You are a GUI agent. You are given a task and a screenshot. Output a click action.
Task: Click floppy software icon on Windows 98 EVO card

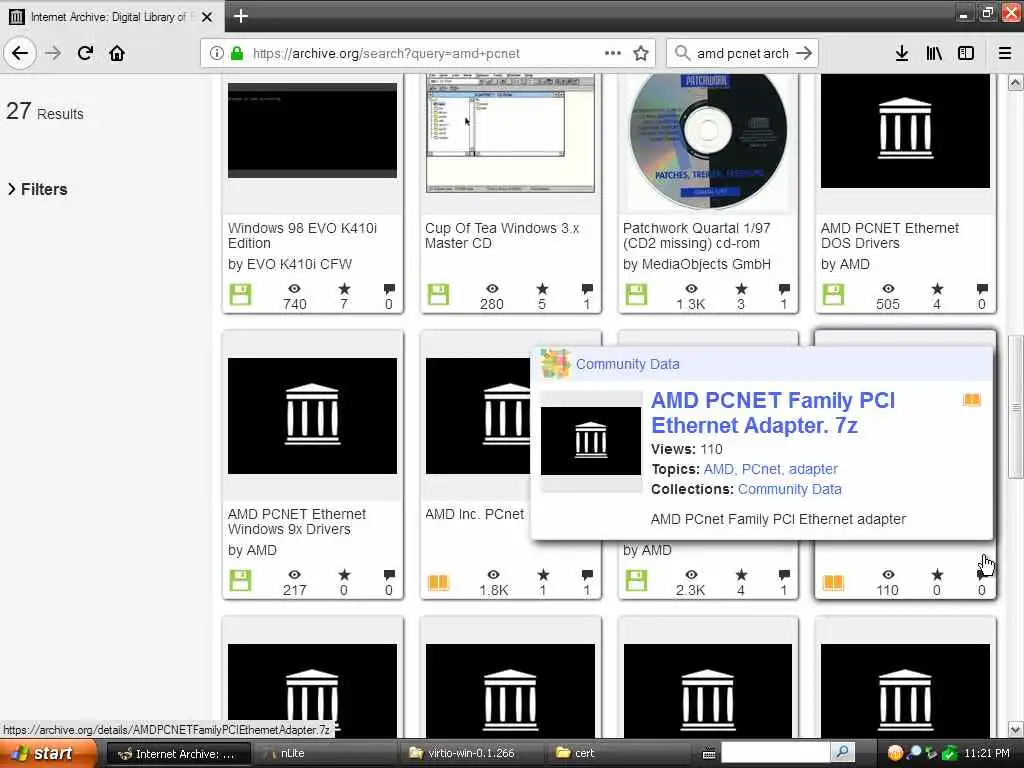point(240,295)
